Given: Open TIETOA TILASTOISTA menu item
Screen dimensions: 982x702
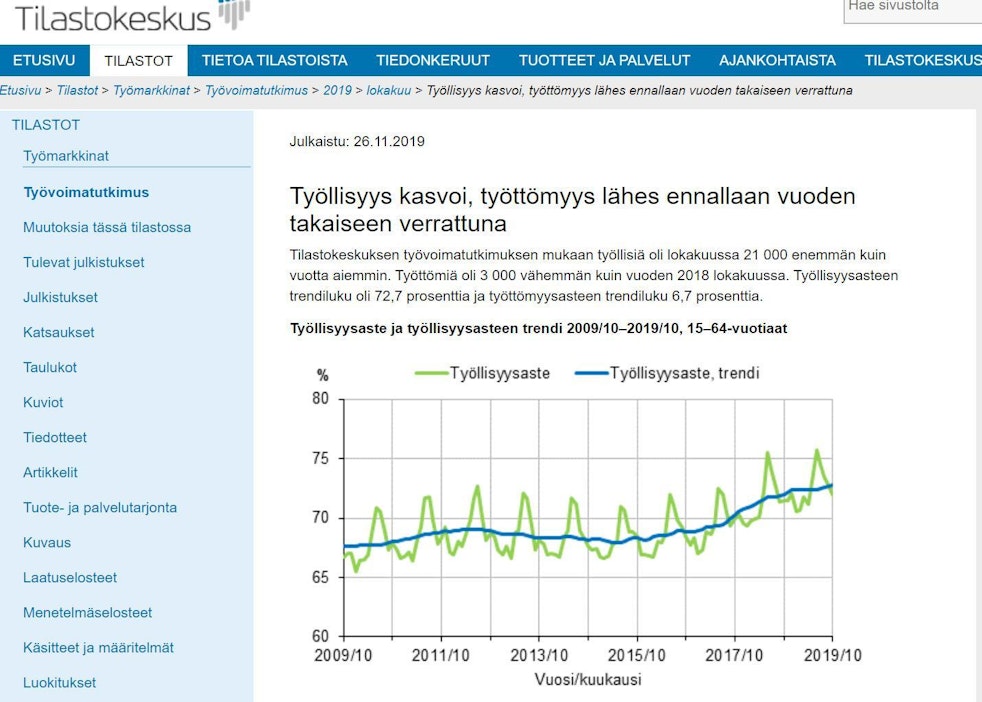Looking at the screenshot, I should coord(274,60).
